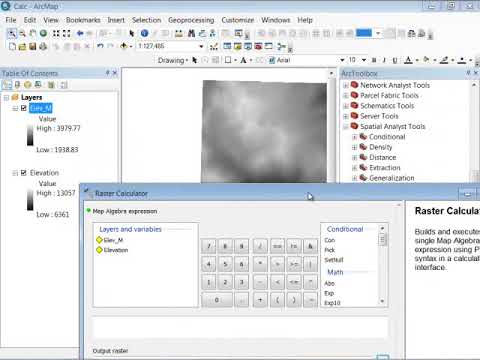Viewport: 480px width, 360px height.
Task: Create a new map document
Action: [12, 46]
